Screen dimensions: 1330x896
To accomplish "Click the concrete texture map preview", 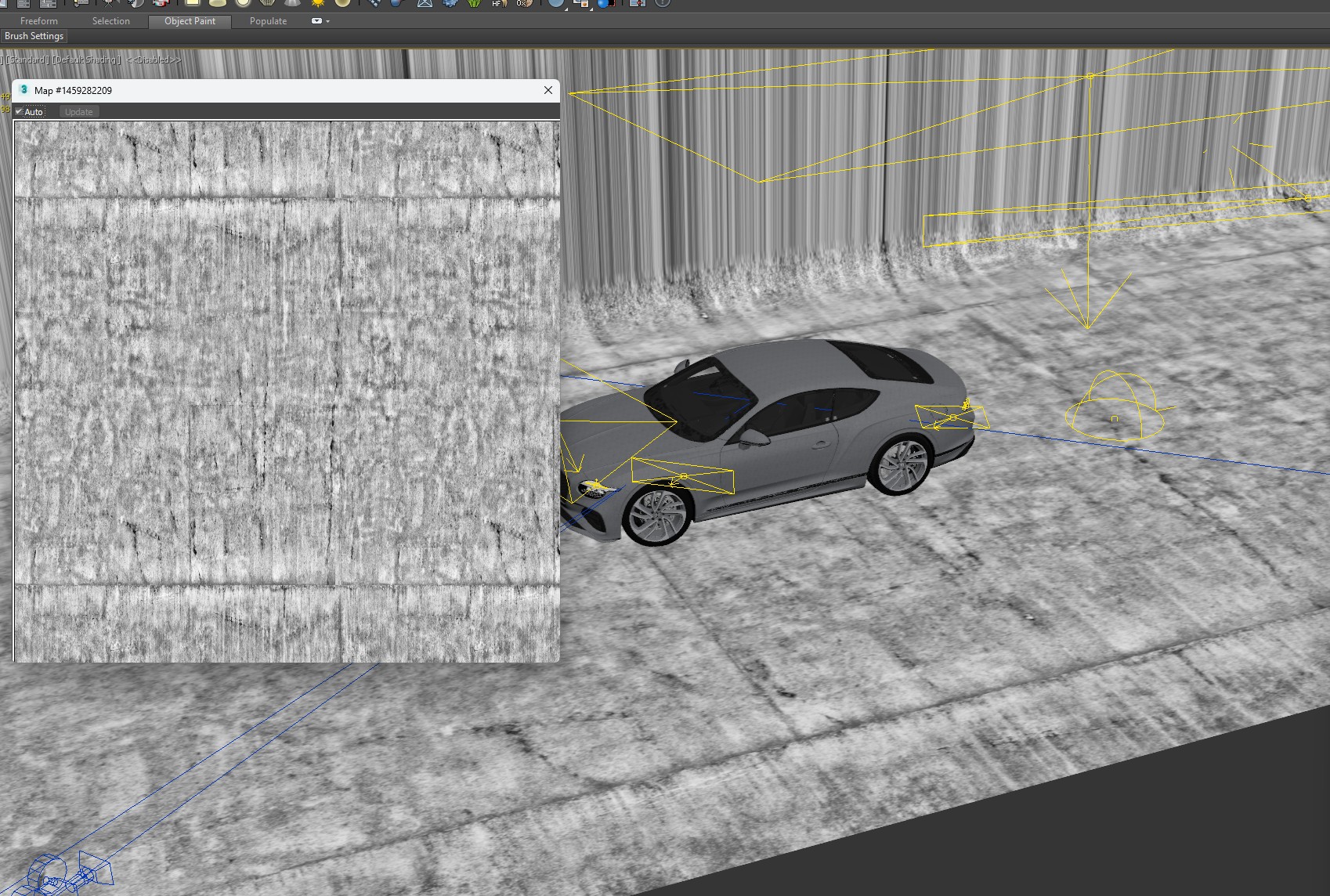I will point(287,390).
